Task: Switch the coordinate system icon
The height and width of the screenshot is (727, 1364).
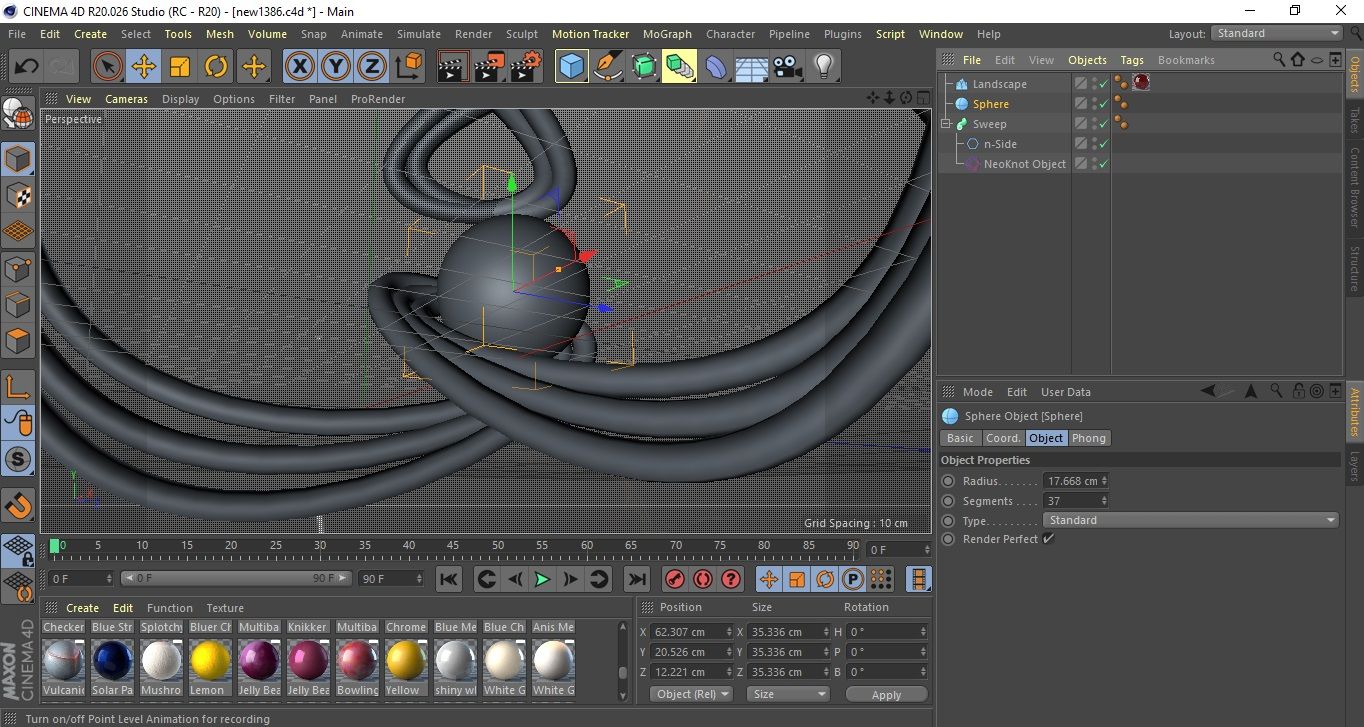Action: point(408,67)
